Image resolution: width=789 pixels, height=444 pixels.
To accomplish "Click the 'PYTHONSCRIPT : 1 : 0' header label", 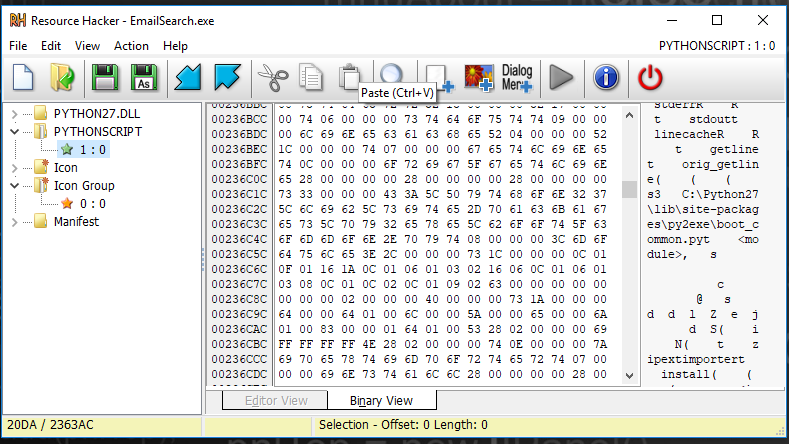I will (x=717, y=46).
